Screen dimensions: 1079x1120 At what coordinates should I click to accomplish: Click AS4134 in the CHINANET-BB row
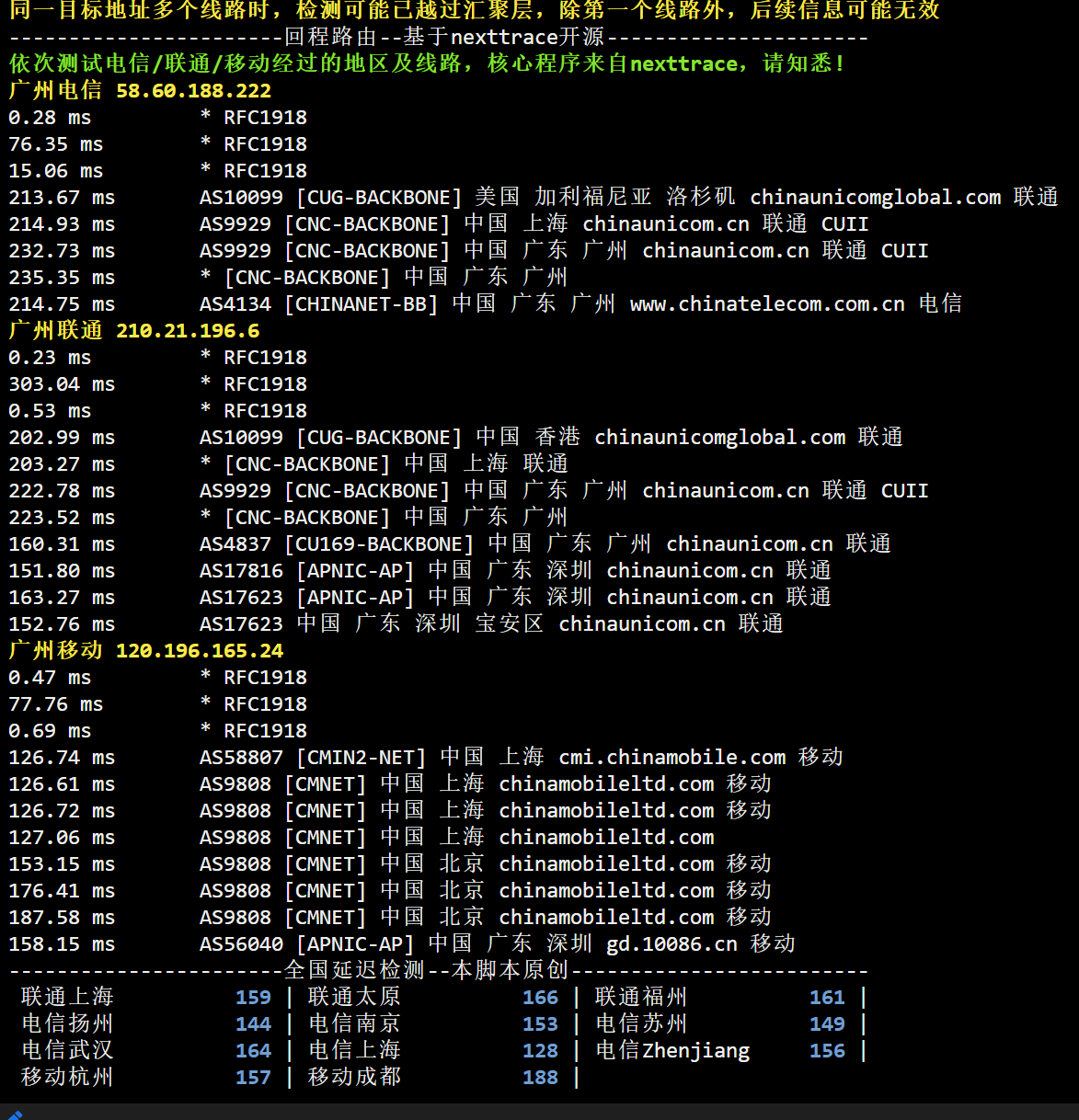[x=235, y=304]
